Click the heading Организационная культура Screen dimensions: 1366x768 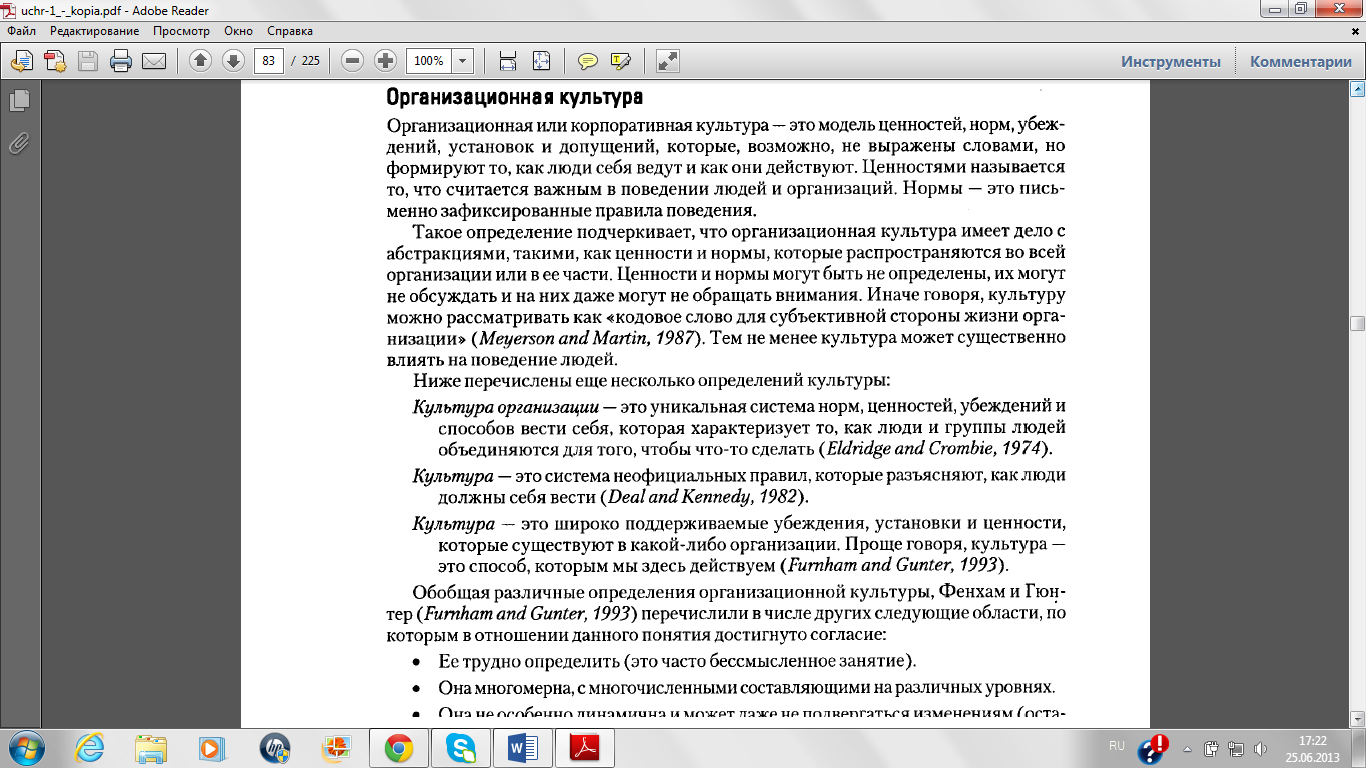514,98
